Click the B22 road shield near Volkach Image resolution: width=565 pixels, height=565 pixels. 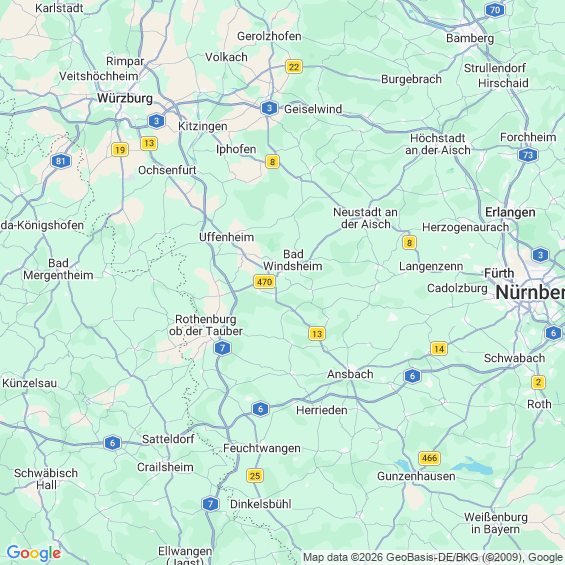(x=294, y=67)
